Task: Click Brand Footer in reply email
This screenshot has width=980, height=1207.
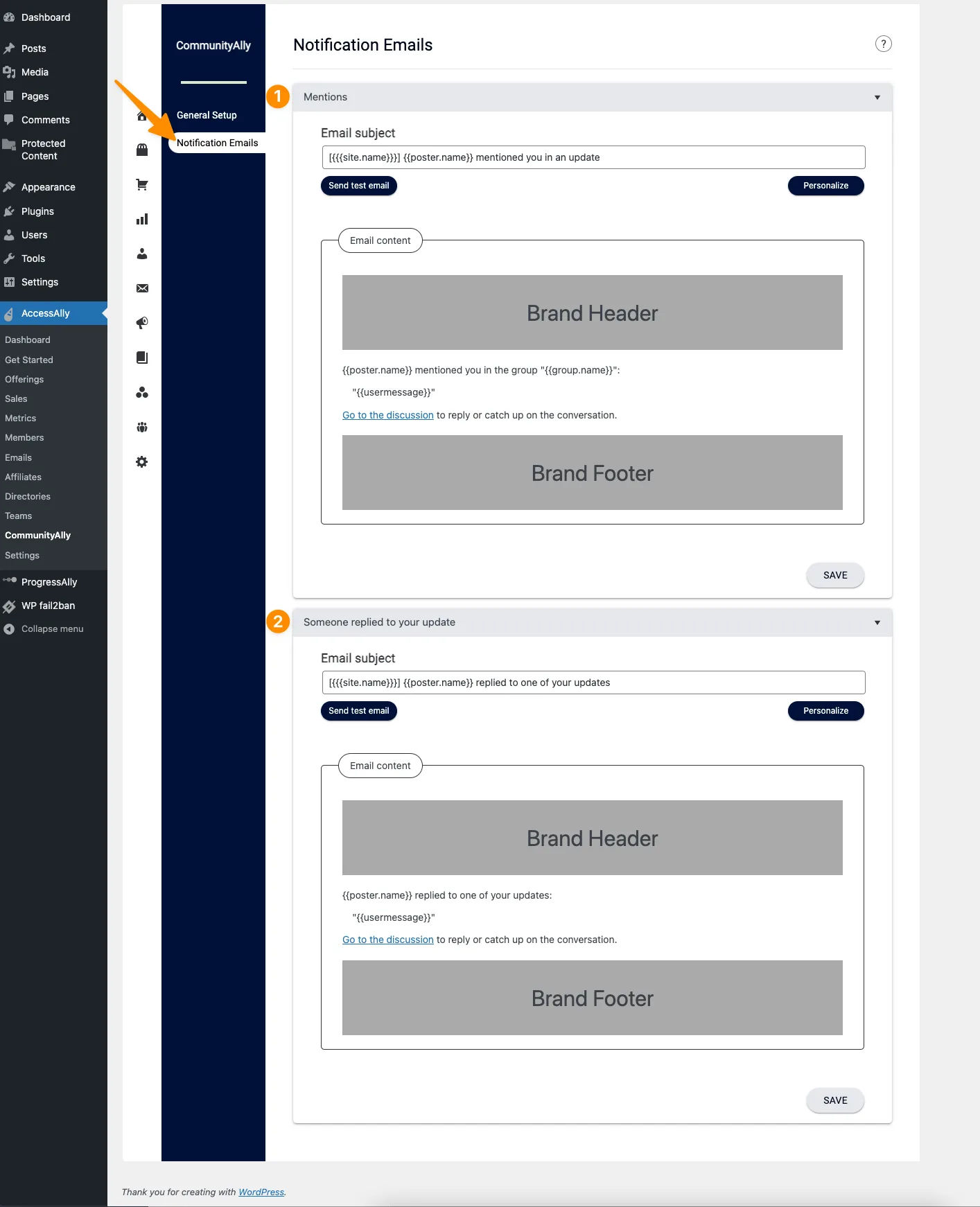Action: click(593, 998)
